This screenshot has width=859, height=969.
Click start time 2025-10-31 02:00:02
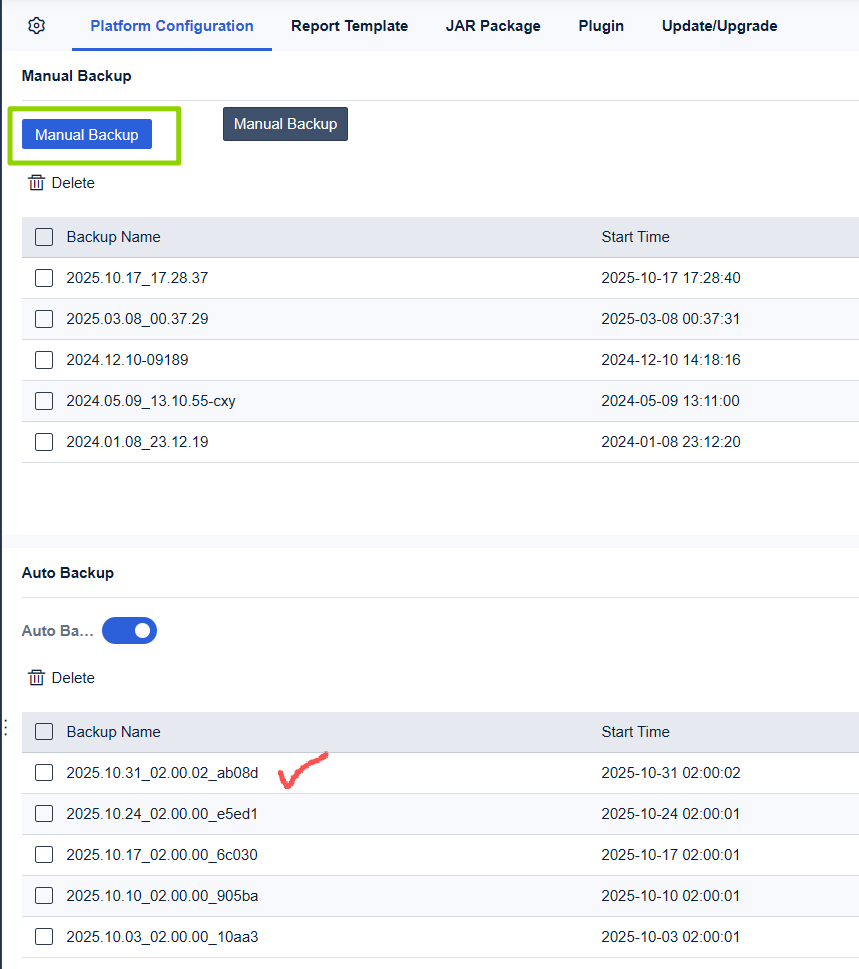(671, 772)
